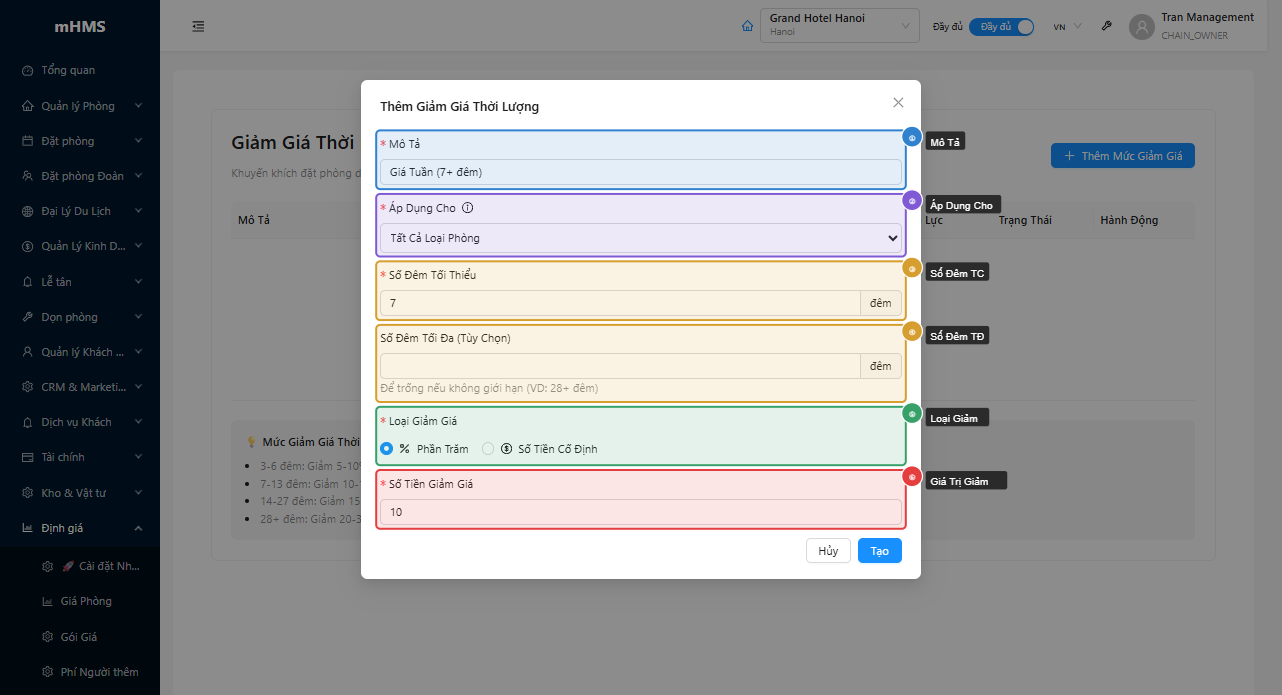Click the red eye badge for Giá Trị Giảm

click(x=912, y=477)
